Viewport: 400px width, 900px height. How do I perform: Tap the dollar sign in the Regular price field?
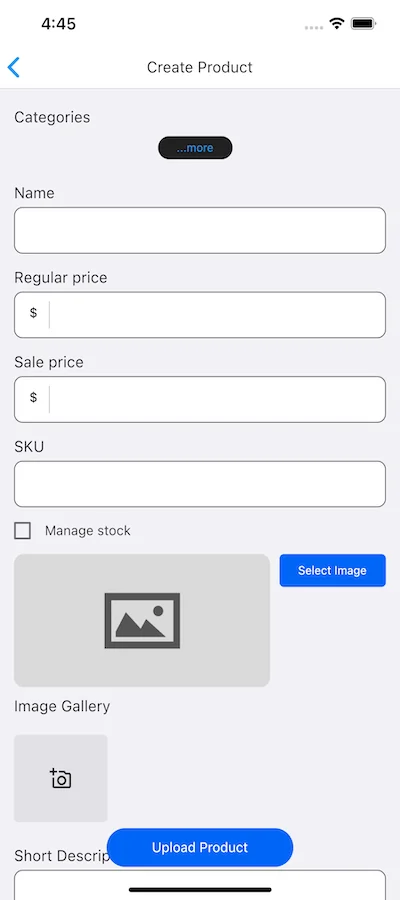click(x=33, y=313)
